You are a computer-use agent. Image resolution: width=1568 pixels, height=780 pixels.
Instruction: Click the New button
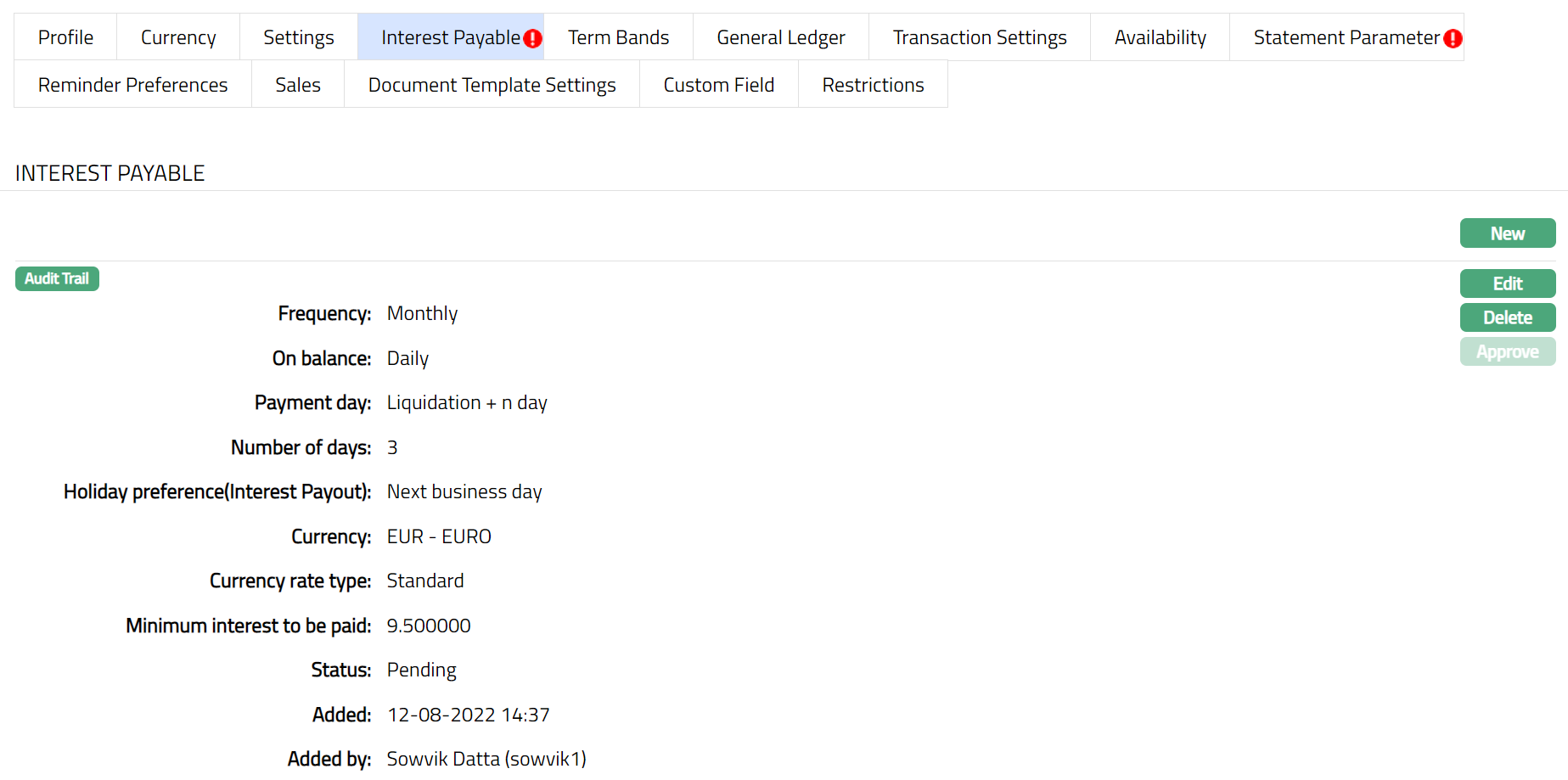click(x=1507, y=233)
